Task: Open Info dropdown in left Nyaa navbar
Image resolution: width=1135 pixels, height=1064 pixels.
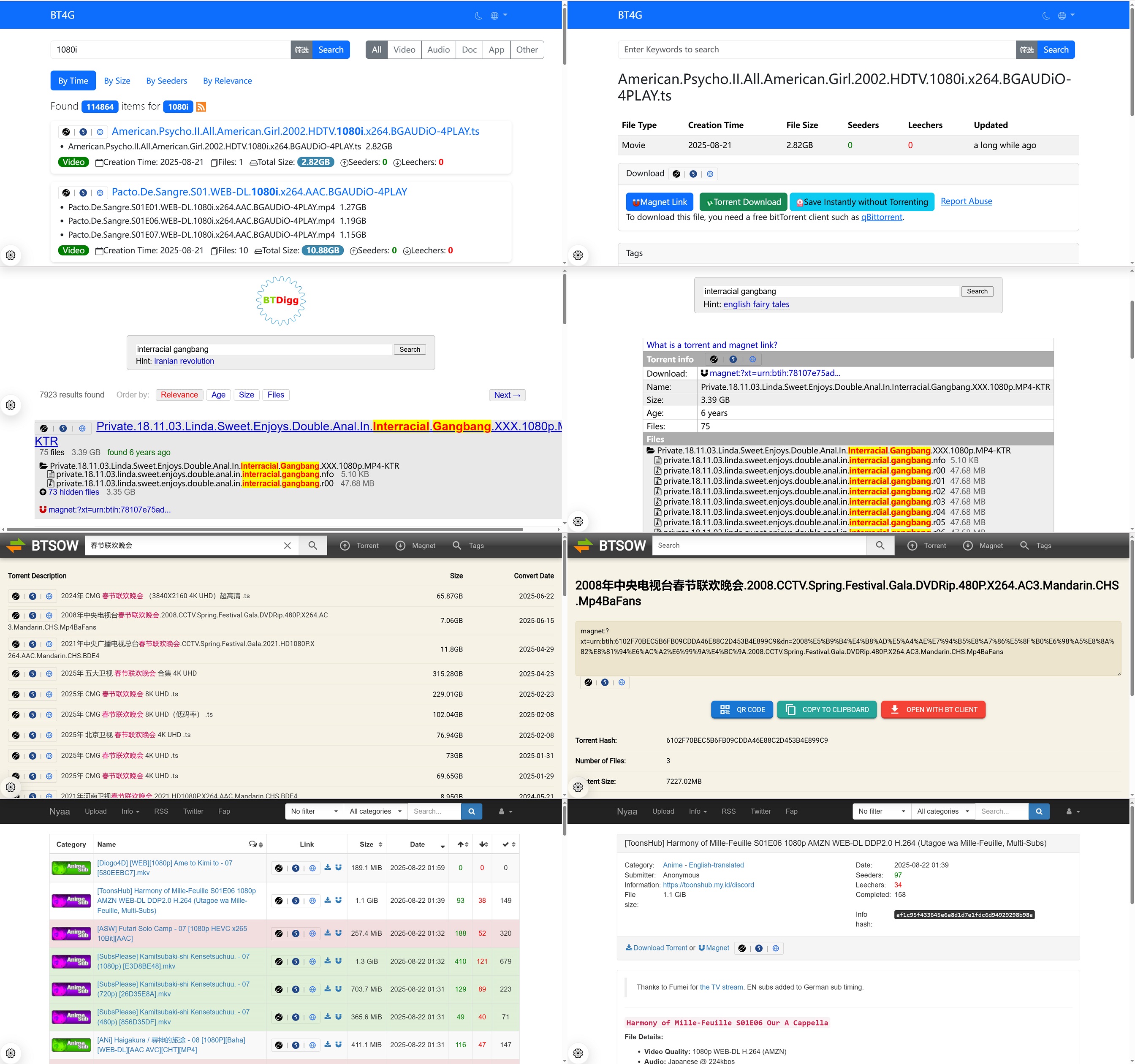Action: [x=130, y=811]
